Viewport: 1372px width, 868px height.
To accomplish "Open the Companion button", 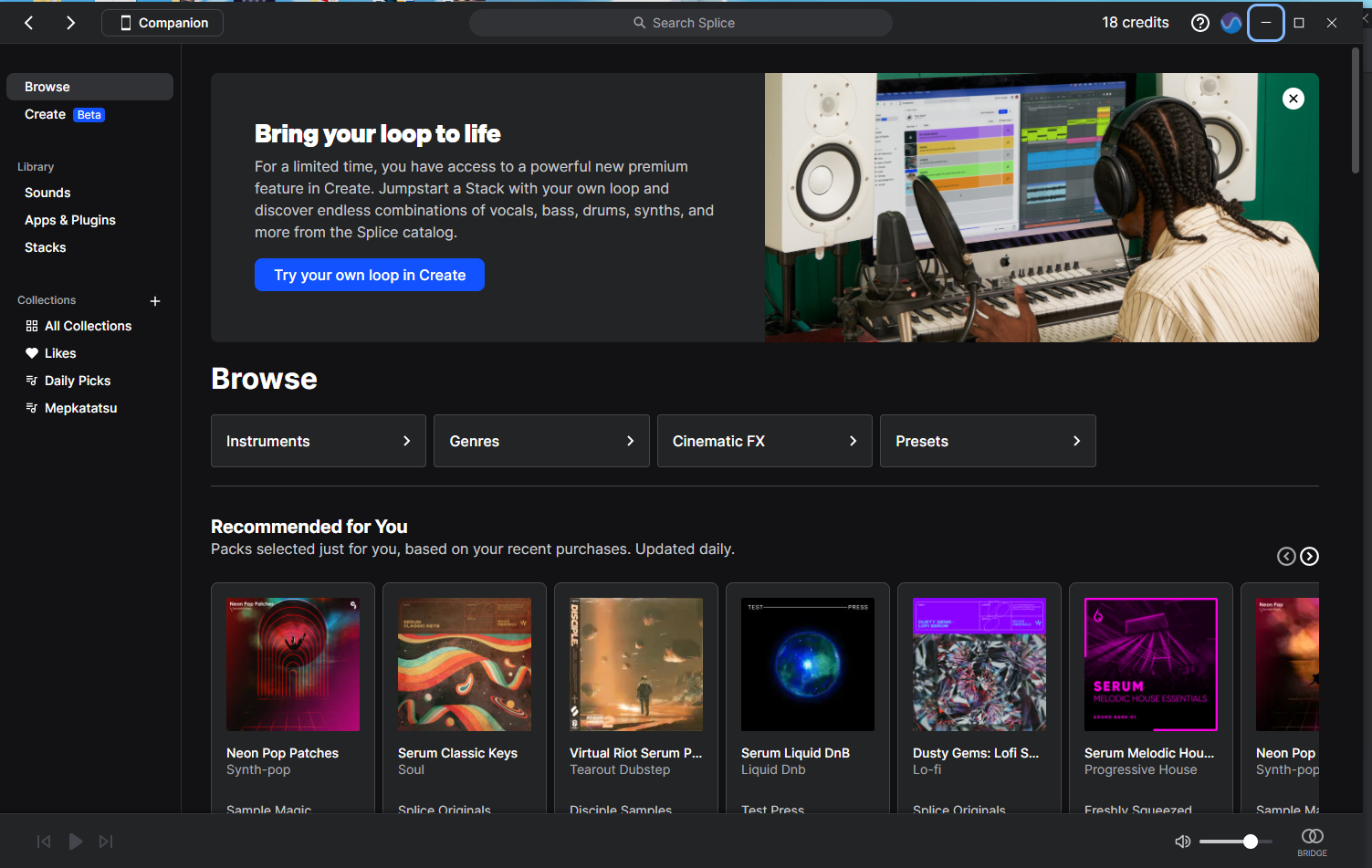I will coord(162,23).
